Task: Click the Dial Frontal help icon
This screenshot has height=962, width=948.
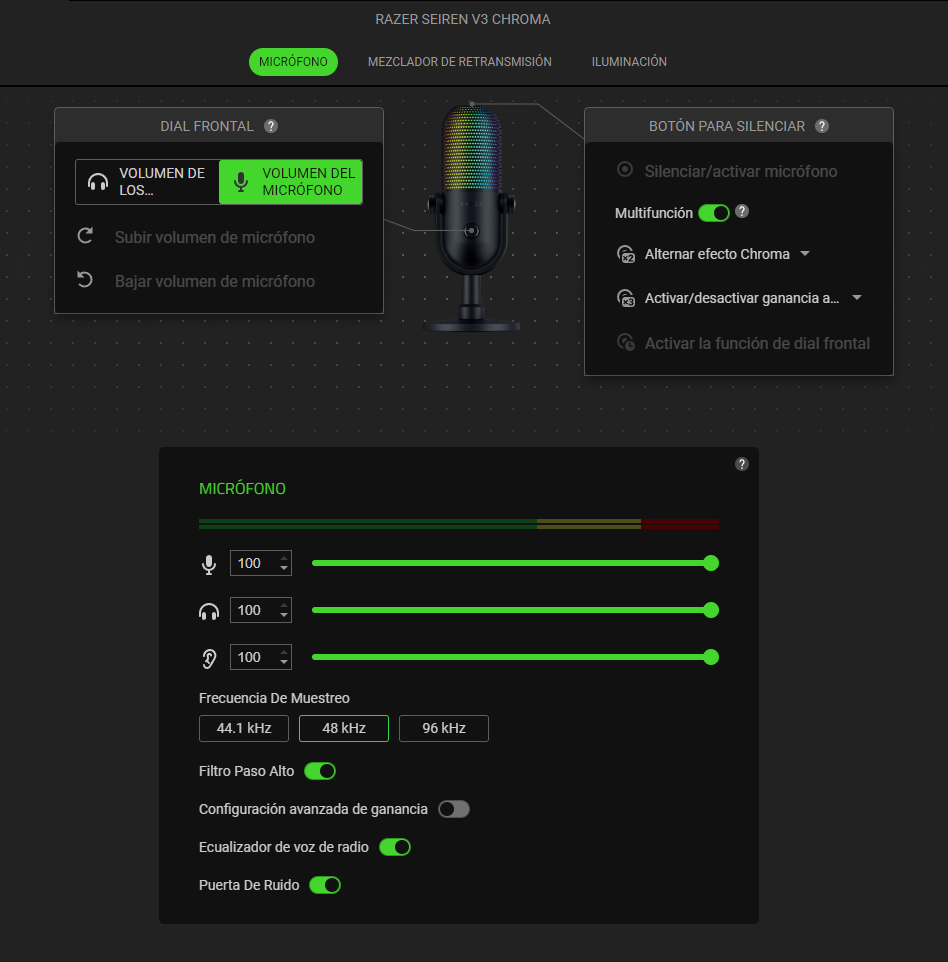Action: 271,126
